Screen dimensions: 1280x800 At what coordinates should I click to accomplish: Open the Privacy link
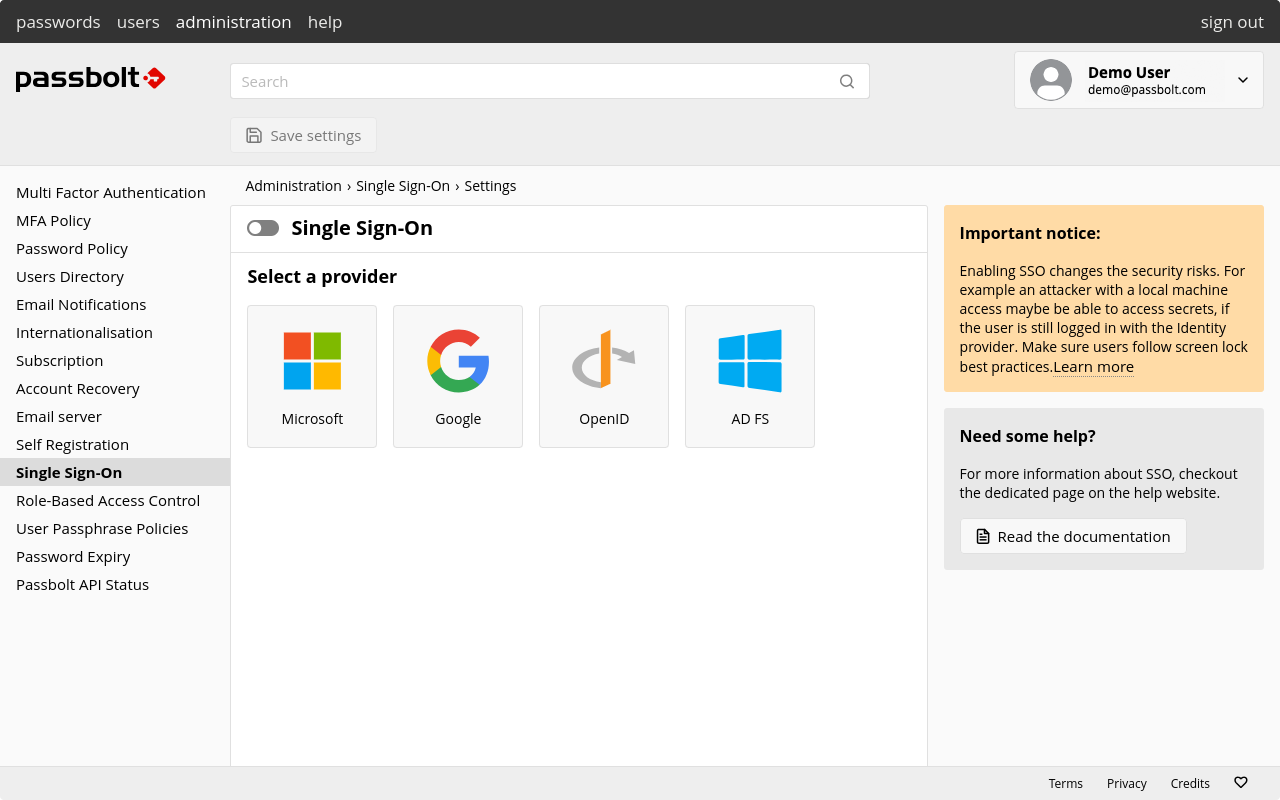pyautogui.click(x=1127, y=783)
